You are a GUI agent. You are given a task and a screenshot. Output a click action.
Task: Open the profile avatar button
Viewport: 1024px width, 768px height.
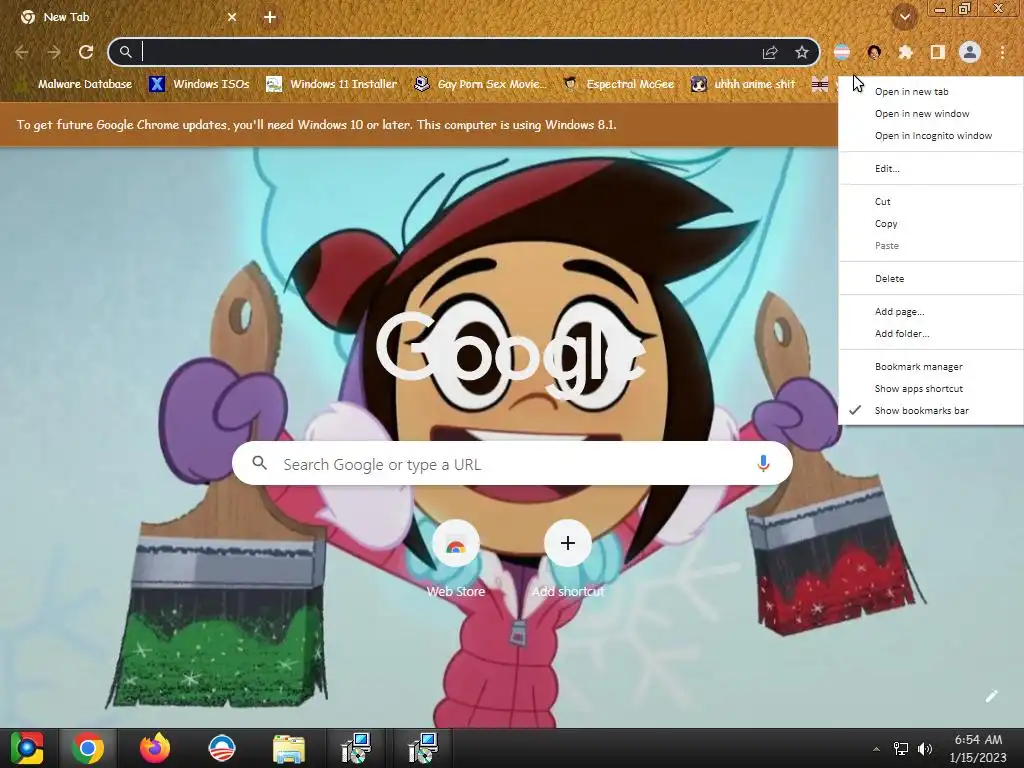click(x=970, y=52)
